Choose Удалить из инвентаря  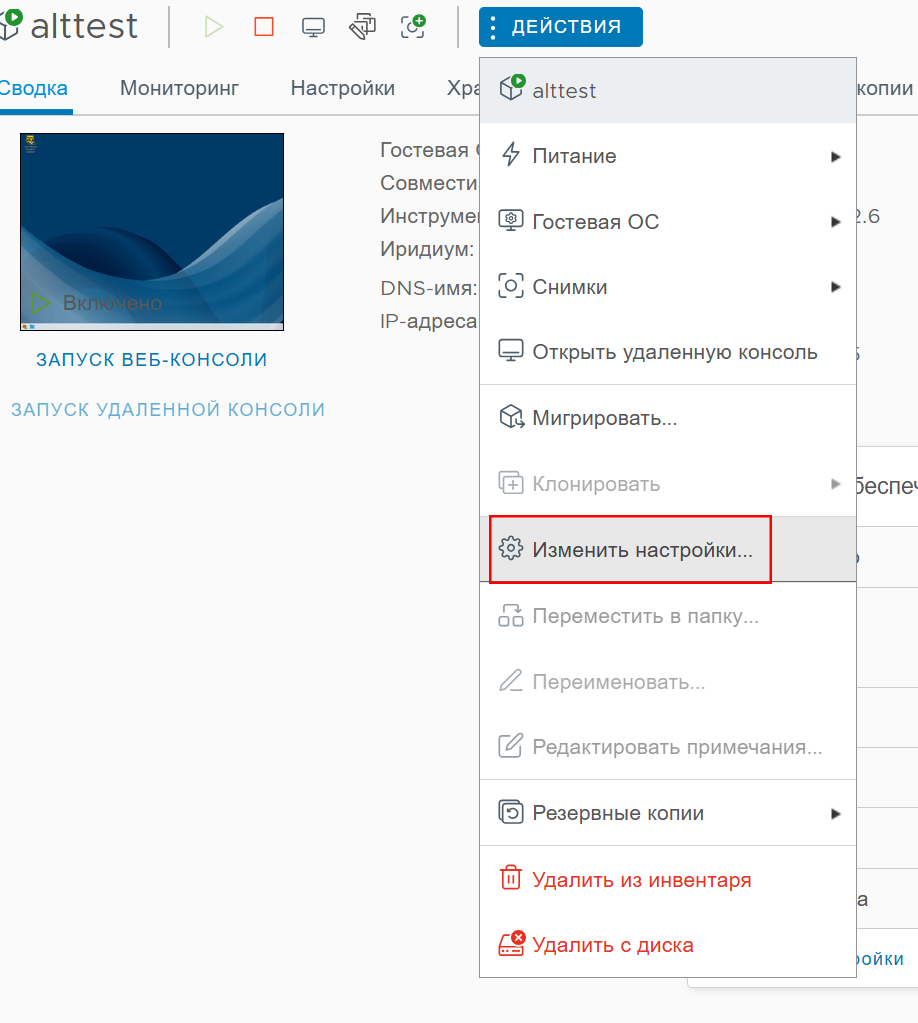667,879
